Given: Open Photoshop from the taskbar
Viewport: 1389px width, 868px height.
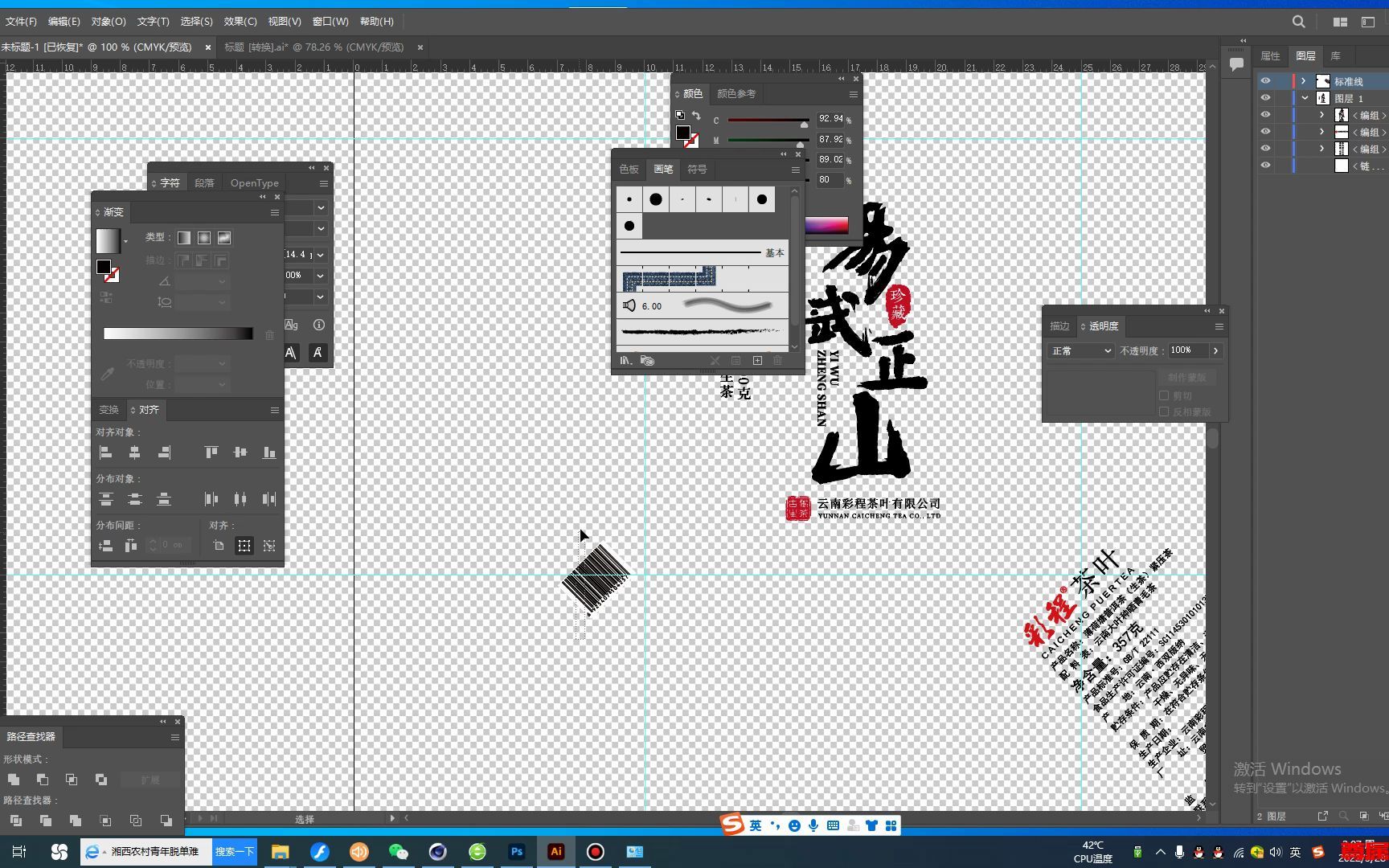Looking at the screenshot, I should [x=517, y=852].
